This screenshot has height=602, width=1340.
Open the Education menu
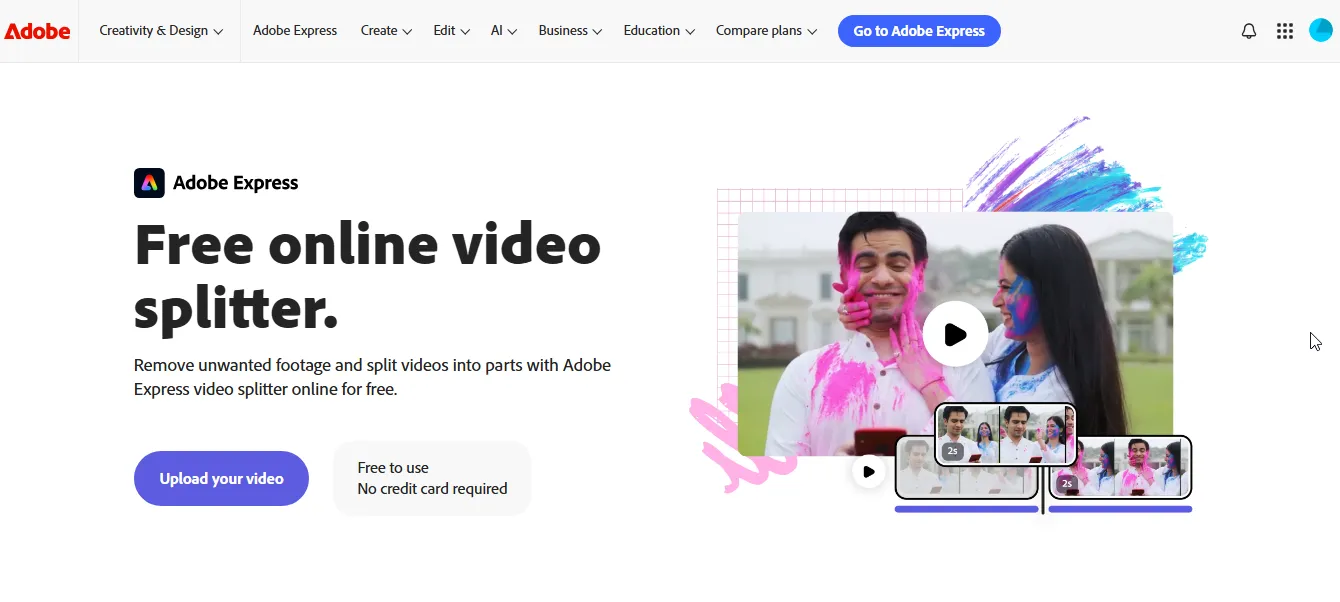click(659, 31)
